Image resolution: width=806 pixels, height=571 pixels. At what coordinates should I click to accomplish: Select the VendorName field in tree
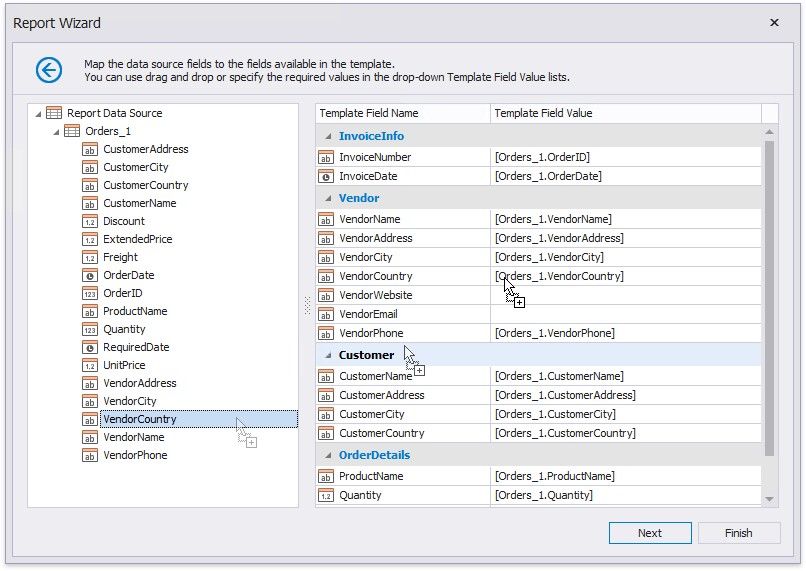(133, 437)
